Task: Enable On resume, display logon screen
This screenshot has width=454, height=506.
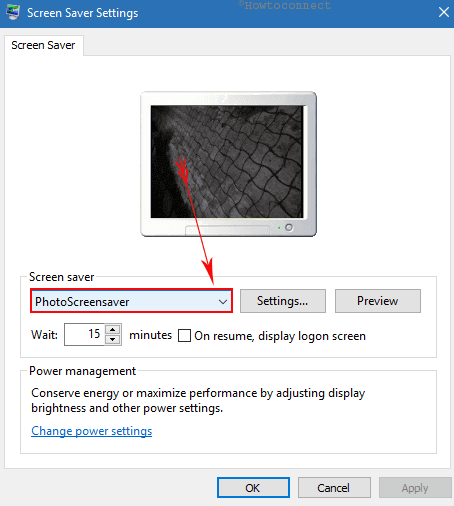Action: point(184,336)
